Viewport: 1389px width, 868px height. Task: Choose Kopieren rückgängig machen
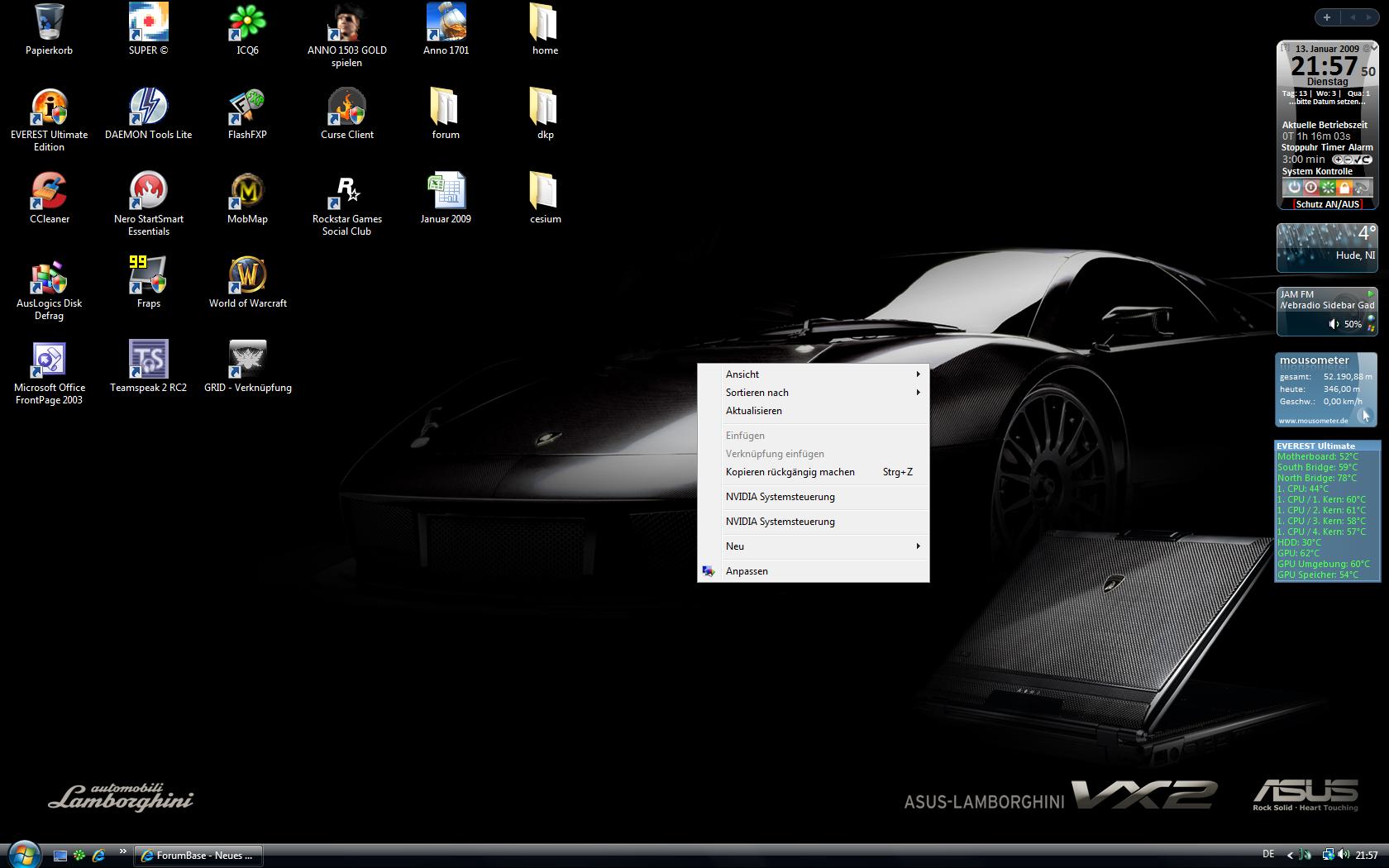[x=814, y=472]
